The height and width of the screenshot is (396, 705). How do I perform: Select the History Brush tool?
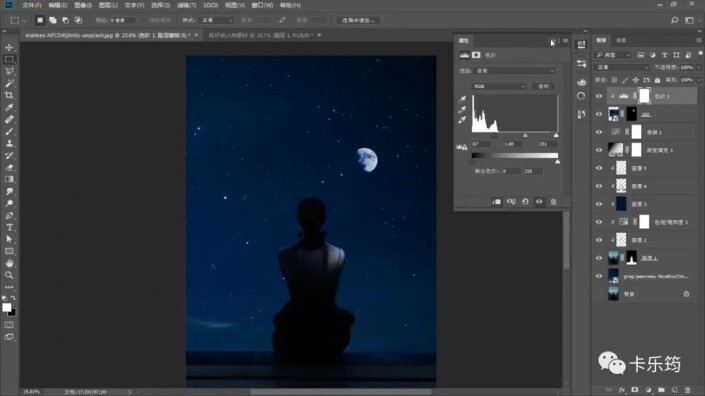pos(9,156)
